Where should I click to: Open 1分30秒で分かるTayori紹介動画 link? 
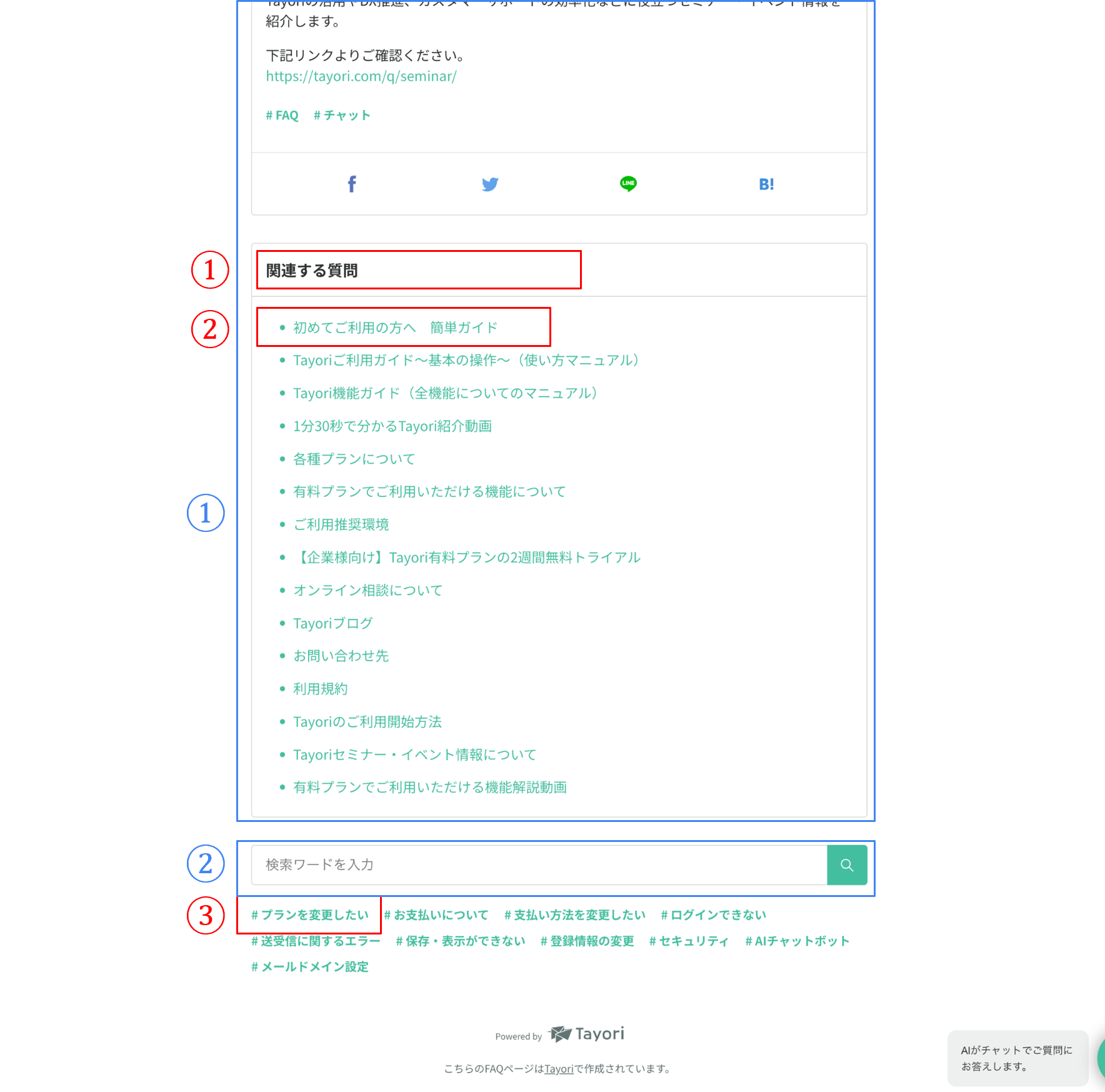pos(392,426)
